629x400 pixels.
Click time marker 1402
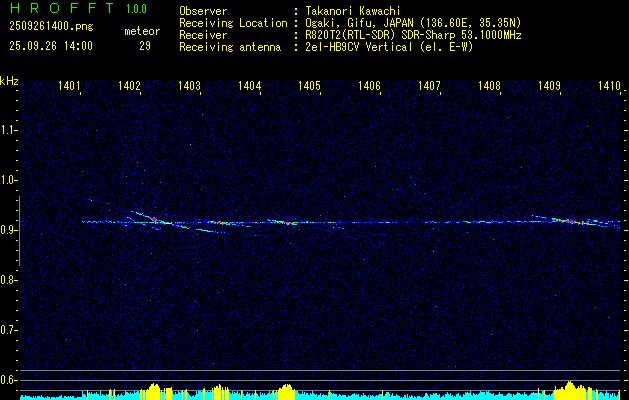tap(130, 85)
